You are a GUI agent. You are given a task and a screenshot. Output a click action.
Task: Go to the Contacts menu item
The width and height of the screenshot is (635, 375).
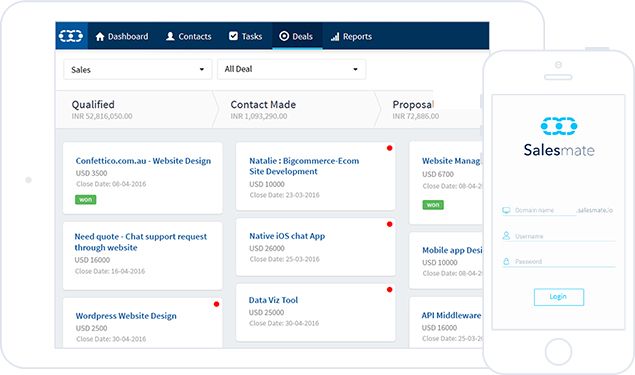[189, 36]
